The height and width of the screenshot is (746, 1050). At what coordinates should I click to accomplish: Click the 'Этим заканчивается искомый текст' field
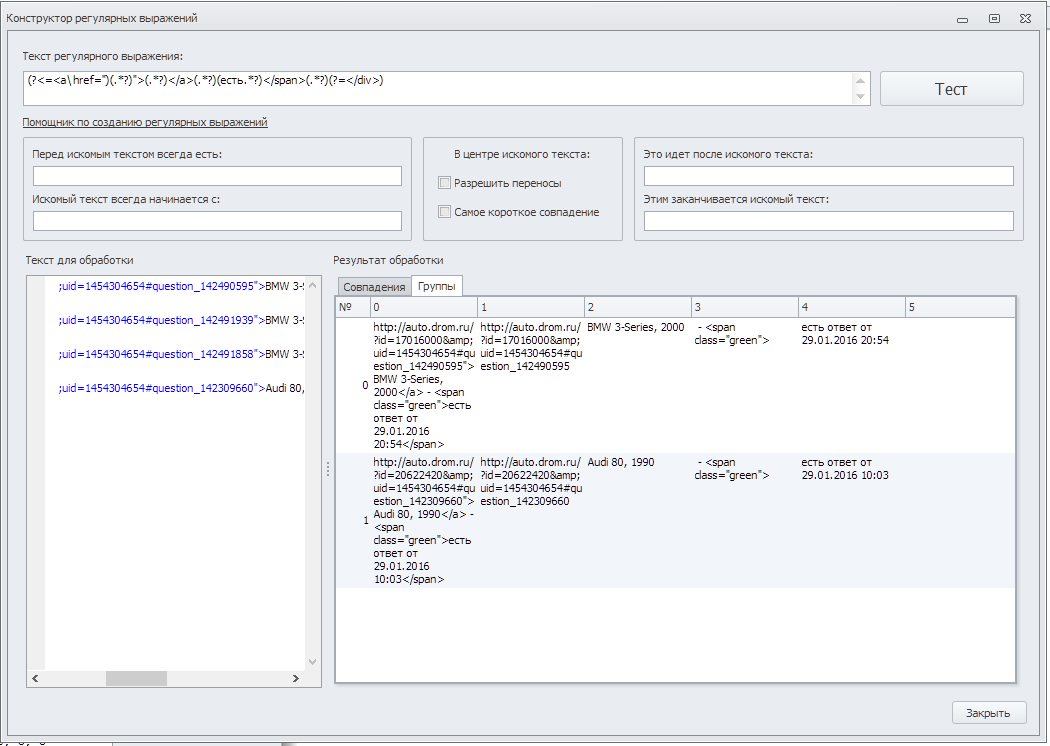[828, 221]
